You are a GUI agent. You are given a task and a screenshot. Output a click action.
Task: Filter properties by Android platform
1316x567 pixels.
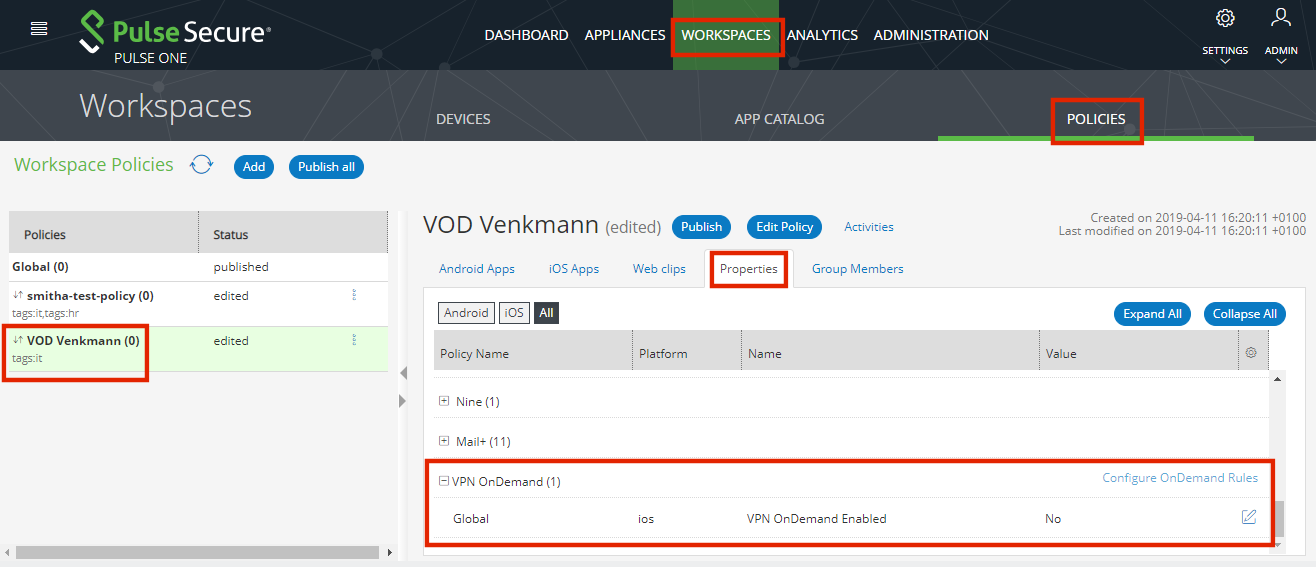click(466, 313)
